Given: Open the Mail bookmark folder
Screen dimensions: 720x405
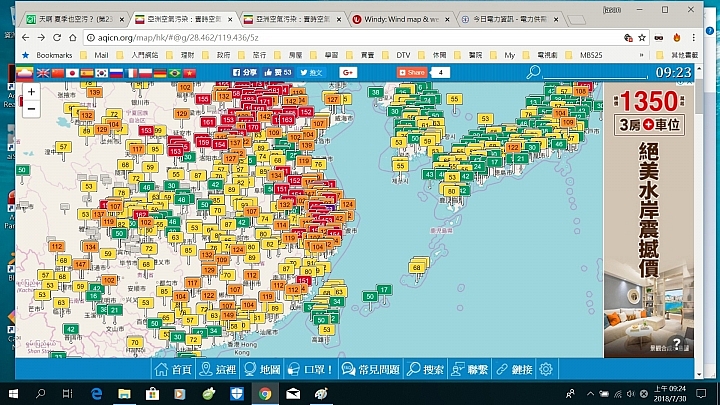Looking at the screenshot, I should click(x=95, y=55).
